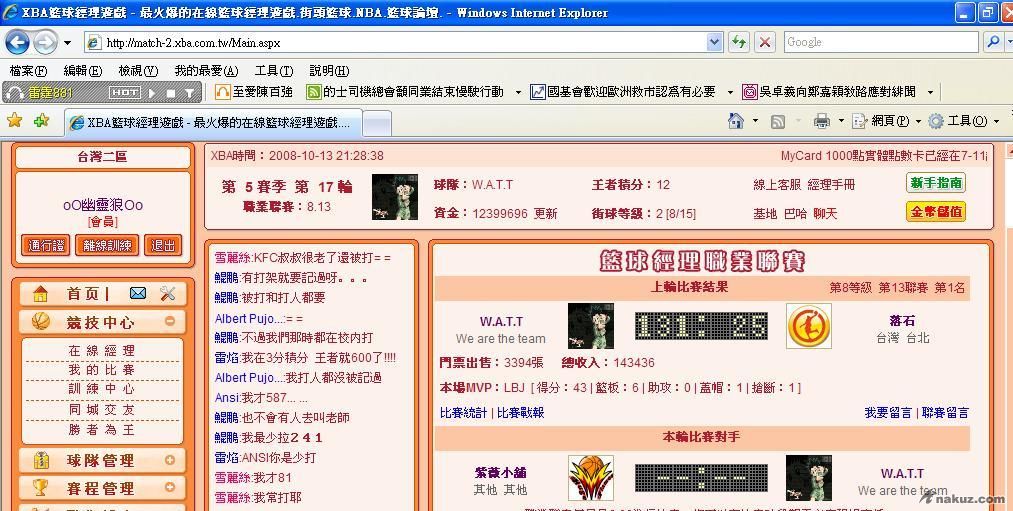Open the 比賽戰報 link
Viewport: 1013px width, 511px height.
521,413
